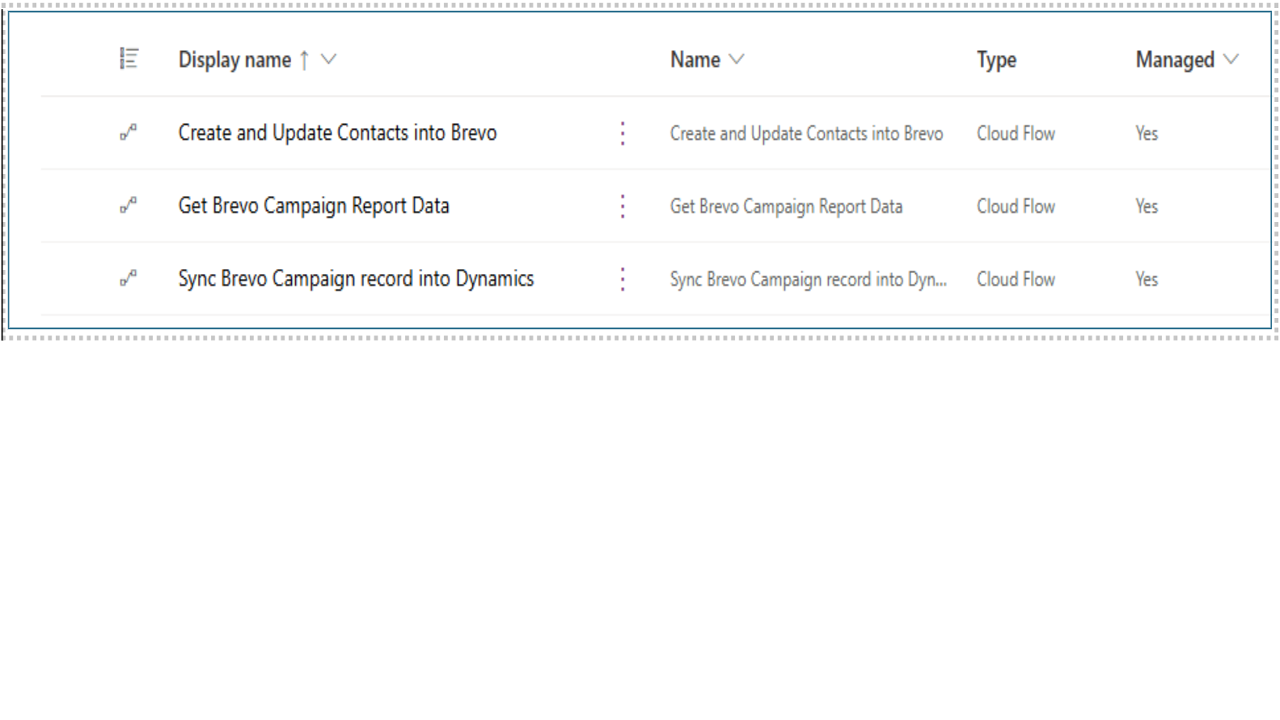Open Create and Update Contacts into Brevo flow
This screenshot has width=1280, height=720.
pos(337,133)
